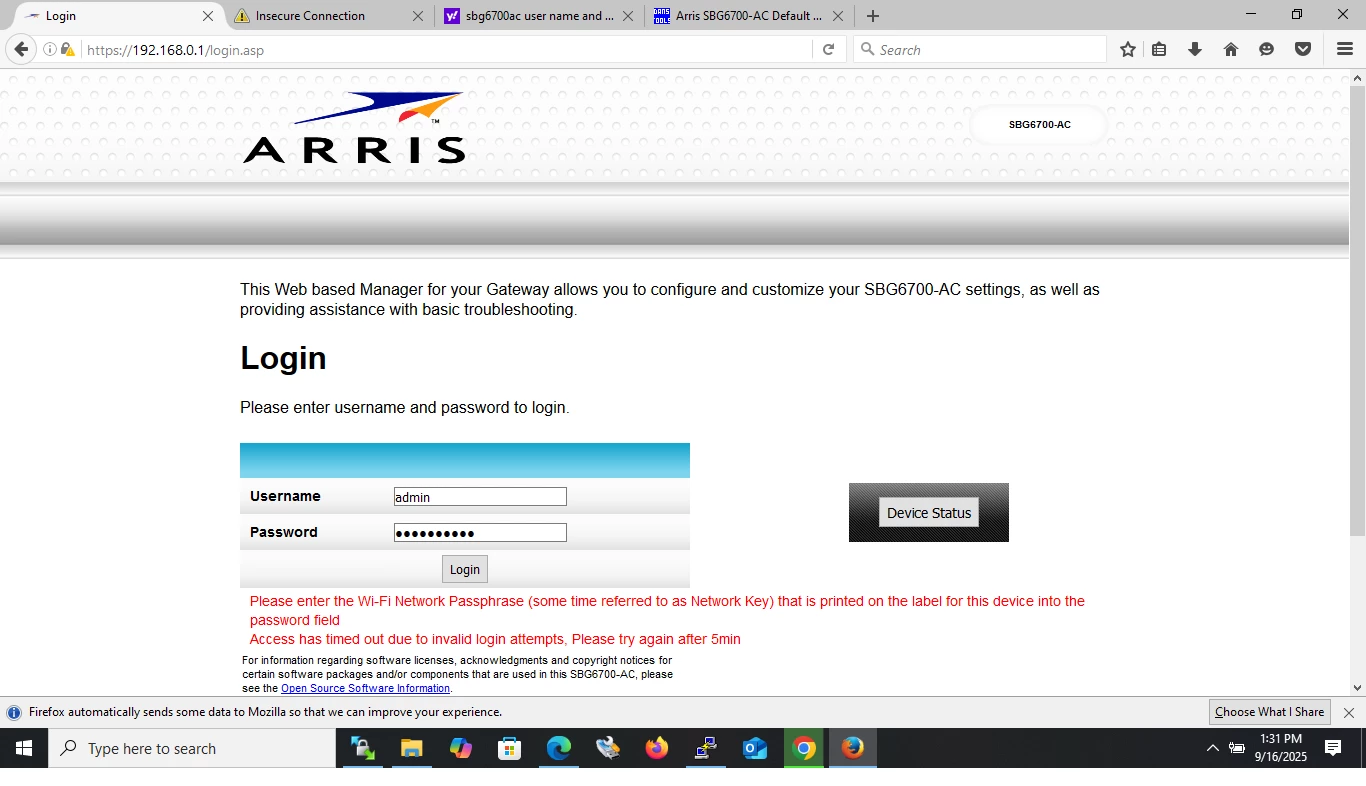Show hidden system tray icons

point(1213,748)
